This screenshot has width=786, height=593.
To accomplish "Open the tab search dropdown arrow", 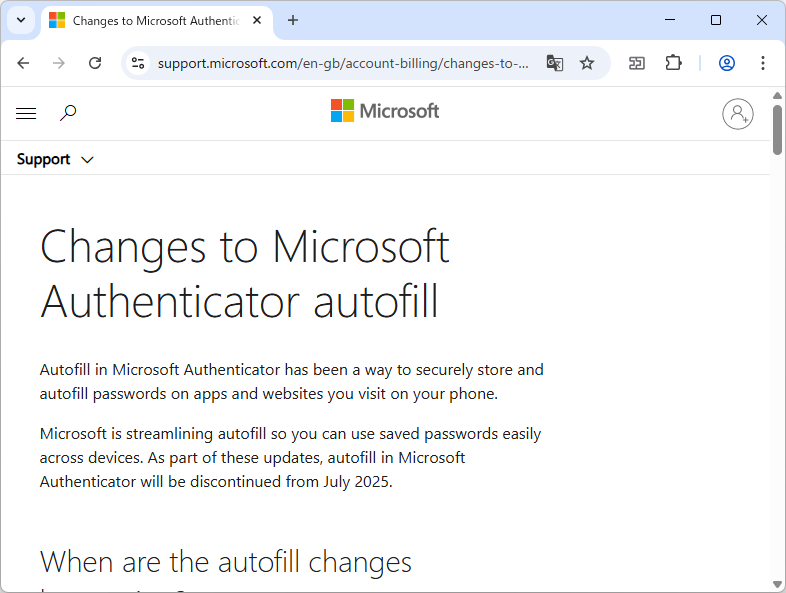I will tap(20, 20).
